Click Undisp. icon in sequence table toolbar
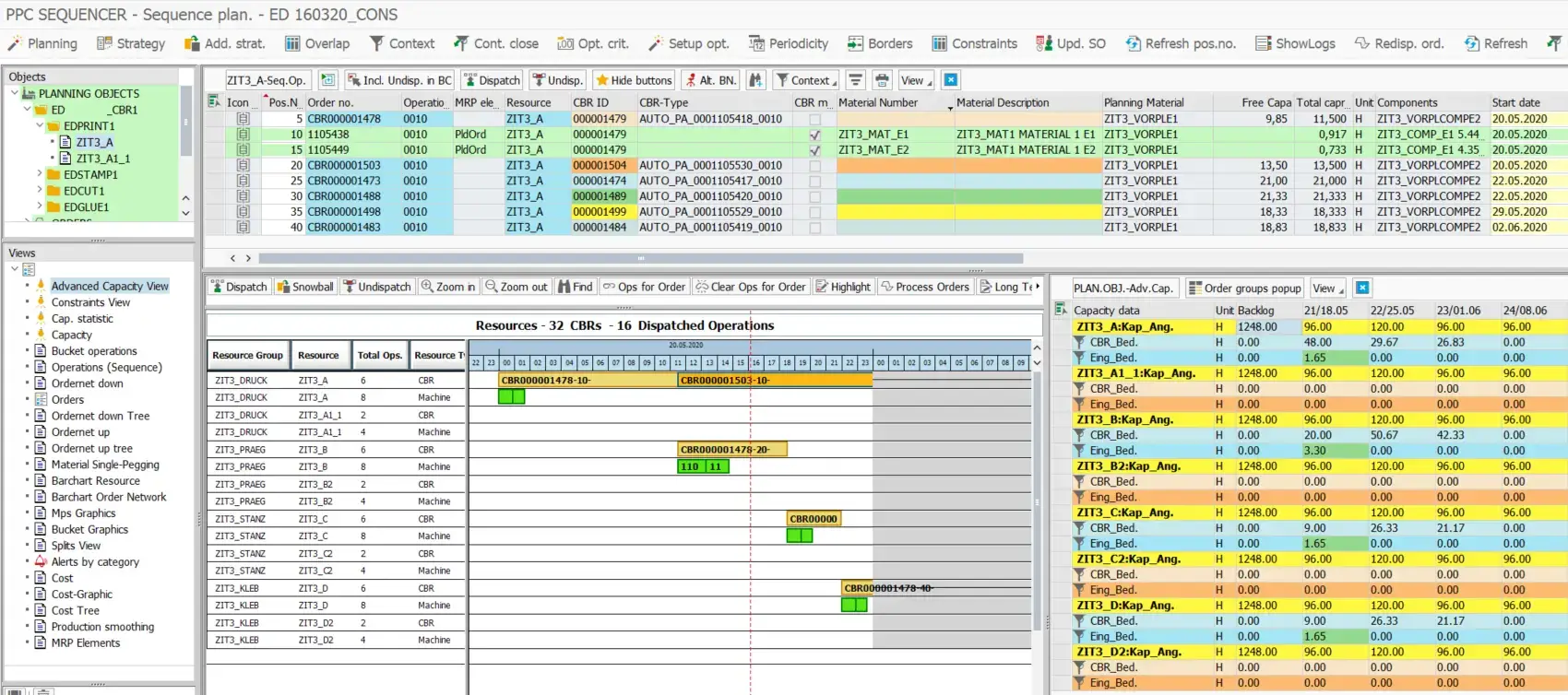The height and width of the screenshot is (695, 1568). pyautogui.click(x=558, y=80)
